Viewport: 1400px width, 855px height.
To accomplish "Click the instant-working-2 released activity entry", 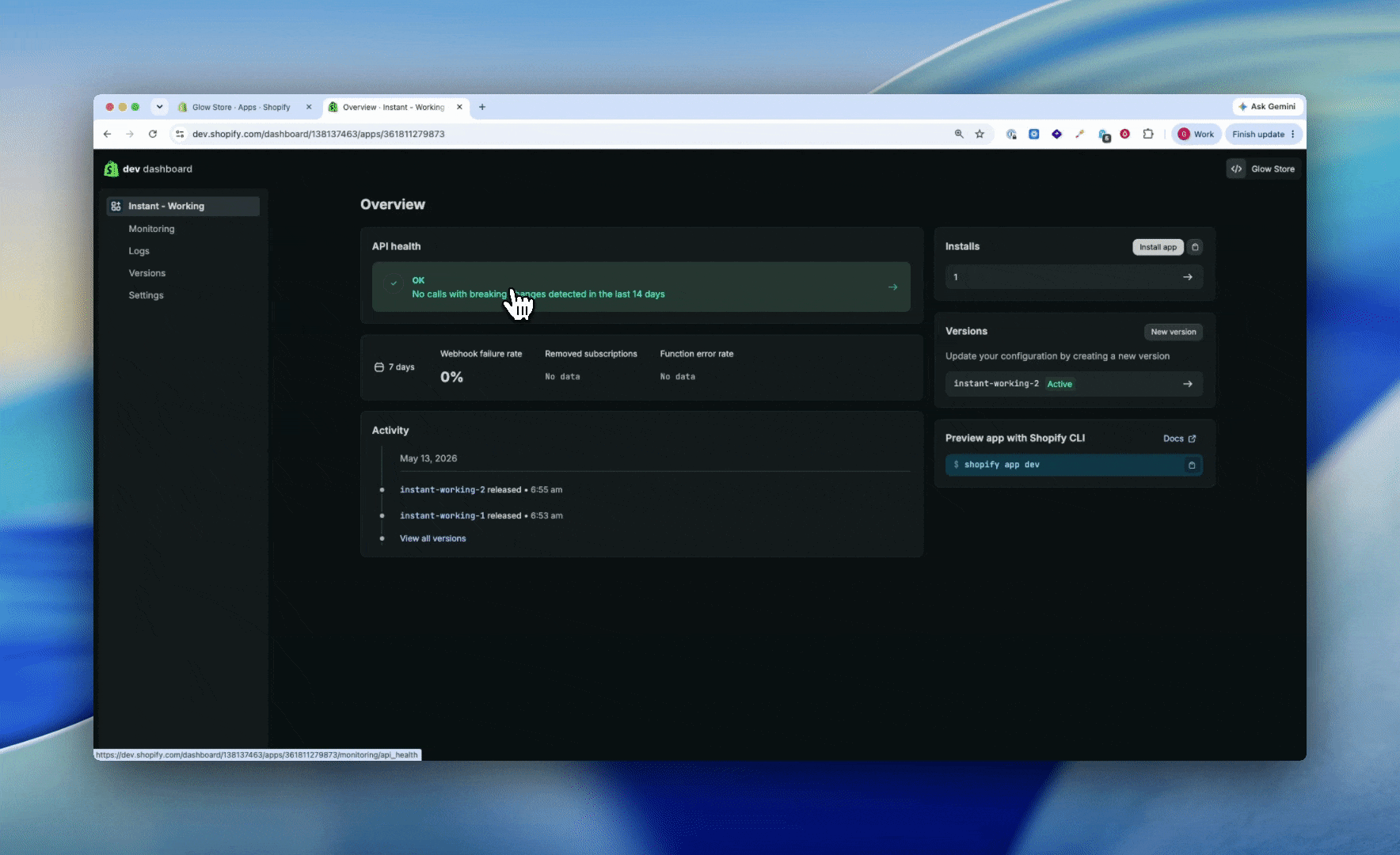I will (481, 490).
